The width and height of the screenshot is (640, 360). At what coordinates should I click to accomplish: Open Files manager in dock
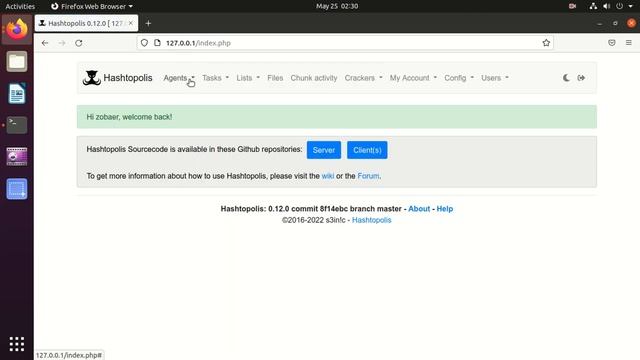pos(17,61)
